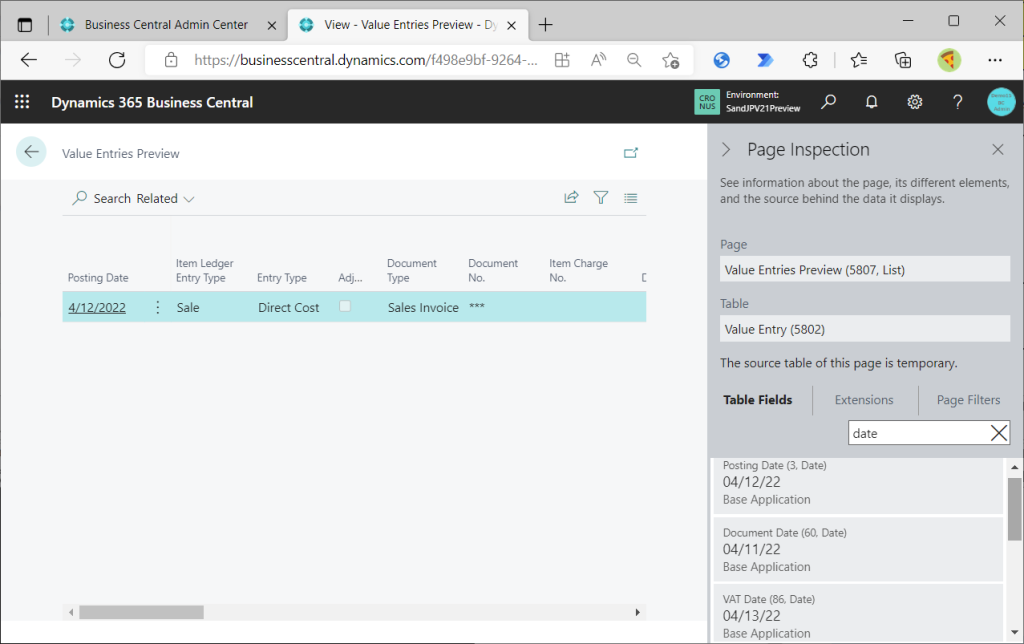Screen dimensions: 1024x644
Task: Click the right arrow of horizontal scrollbar
Action: 637,612
